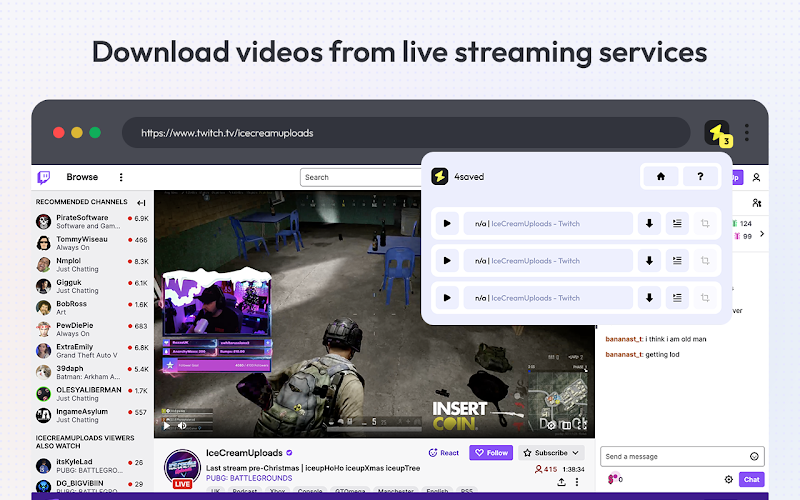Click the browser address bar with twitch.tv URL
This screenshot has height=500, width=800.
[x=406, y=133]
